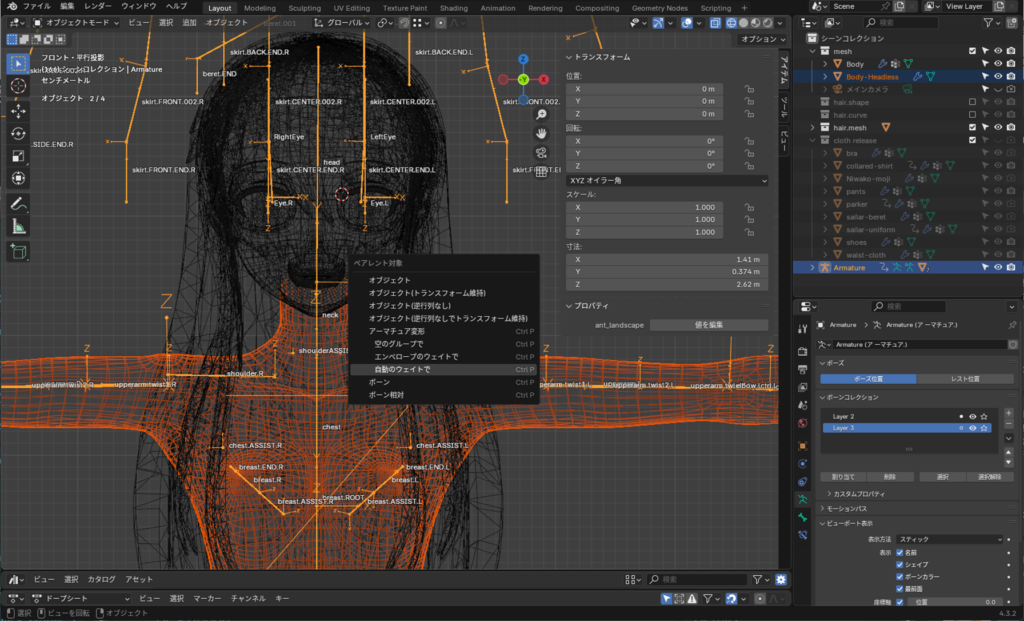Image resolution: width=1024 pixels, height=621 pixels.
Task: Click the Add Cube tool icon
Action: 18,251
